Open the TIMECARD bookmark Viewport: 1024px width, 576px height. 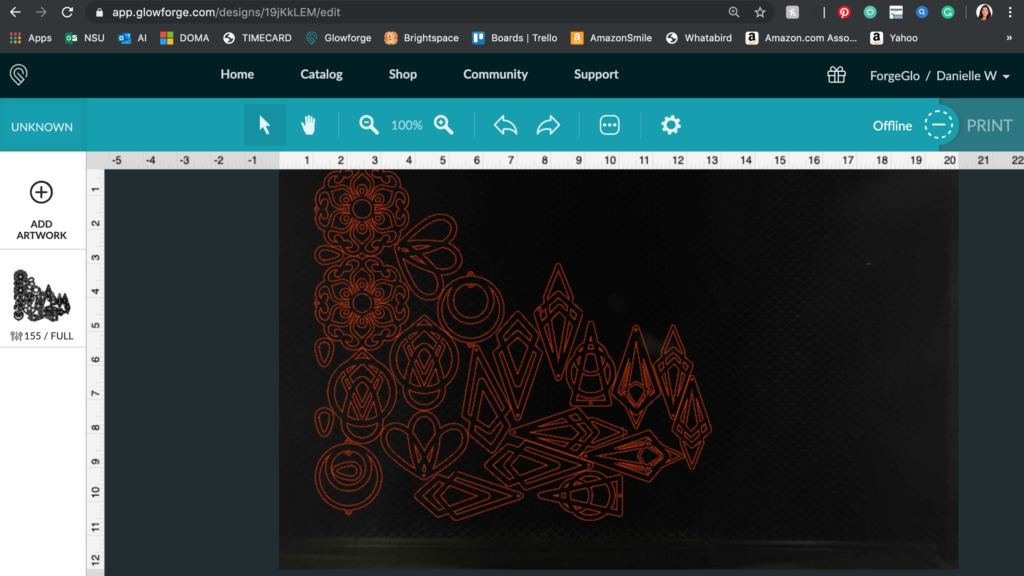(257, 38)
